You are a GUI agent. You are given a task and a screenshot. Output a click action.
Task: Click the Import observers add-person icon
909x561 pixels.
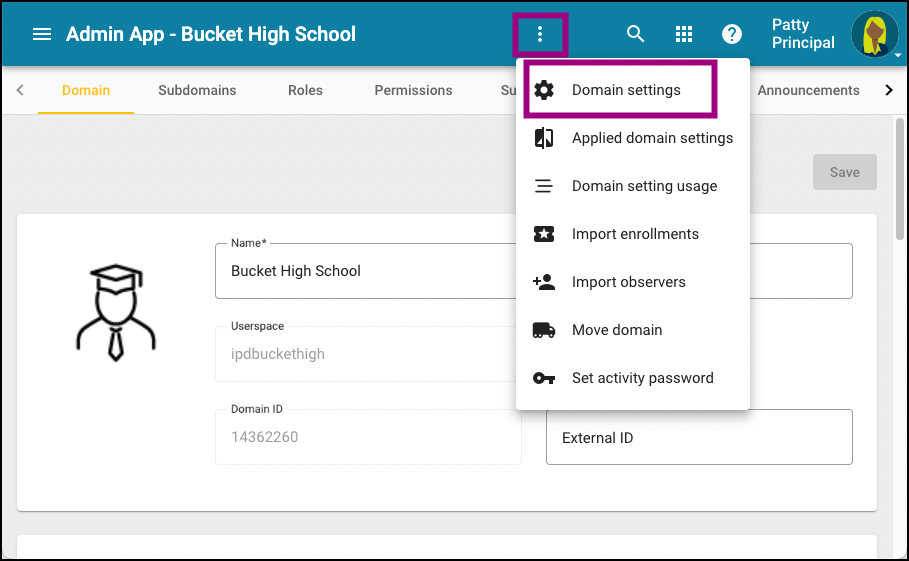(x=544, y=282)
